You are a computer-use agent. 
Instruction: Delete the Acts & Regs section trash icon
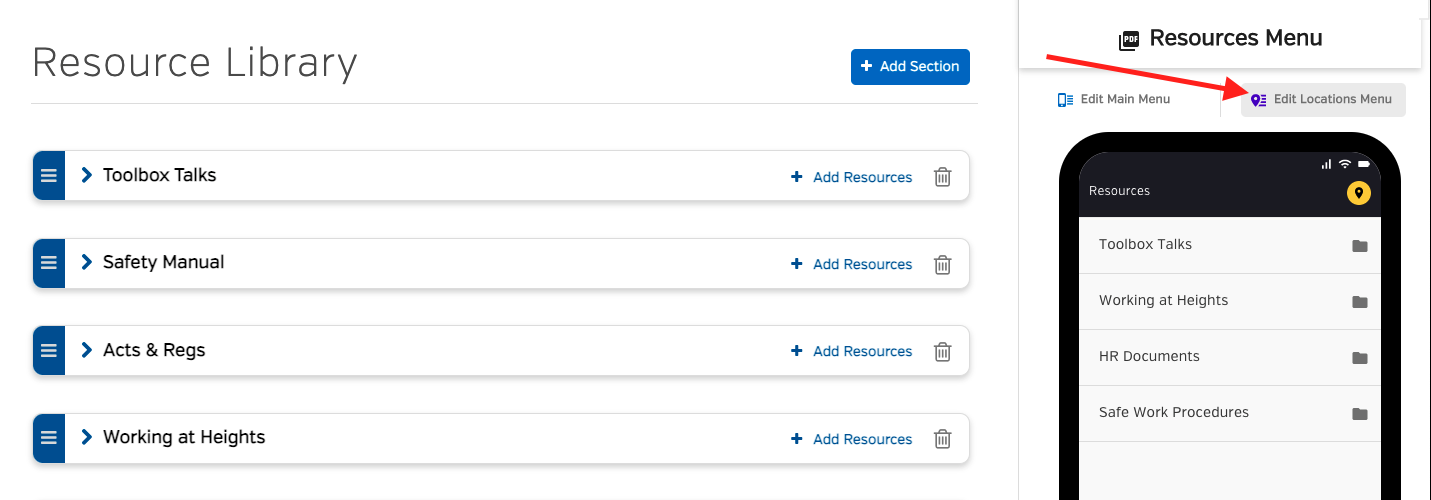(942, 351)
